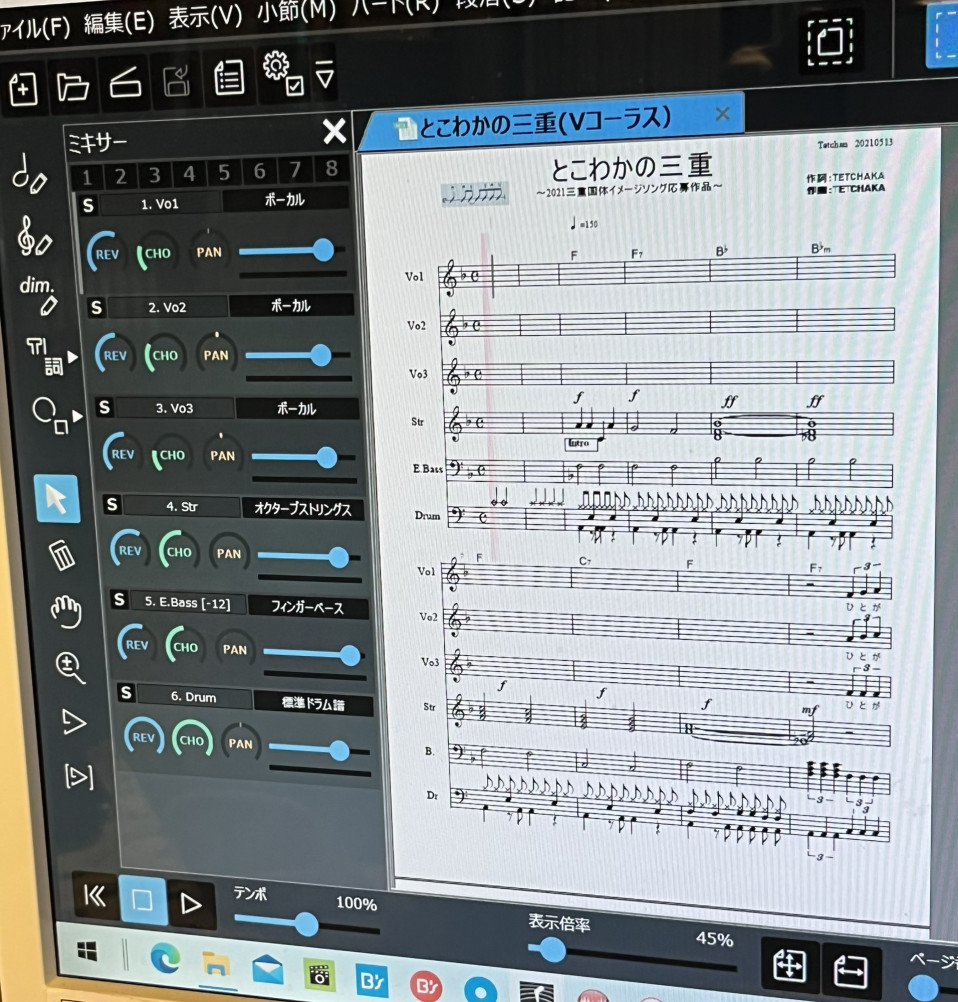Launch Microsoft Edge from taskbar
Image resolution: width=958 pixels, height=1002 pixels.
(164, 958)
